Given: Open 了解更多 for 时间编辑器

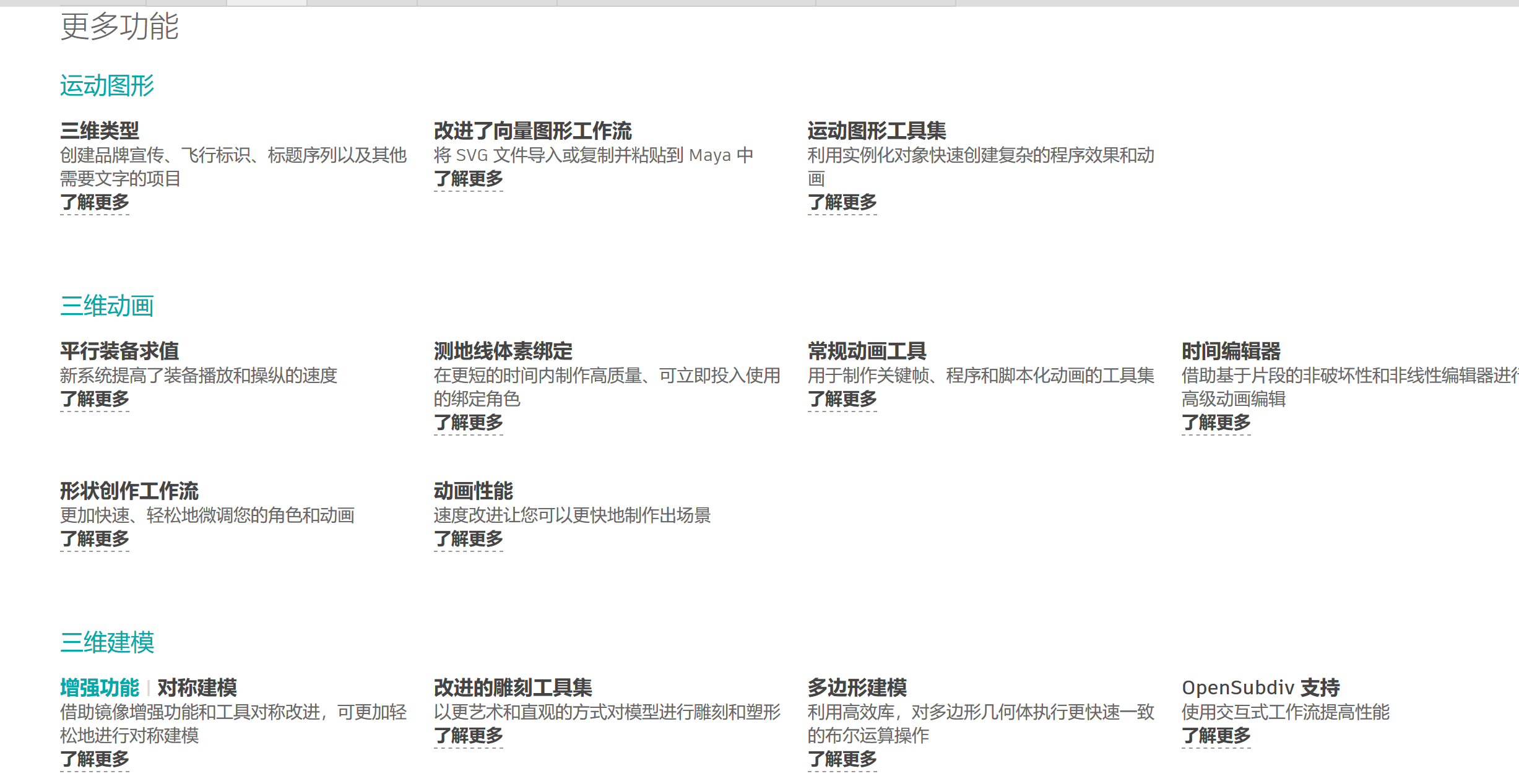Looking at the screenshot, I should coord(1216,423).
